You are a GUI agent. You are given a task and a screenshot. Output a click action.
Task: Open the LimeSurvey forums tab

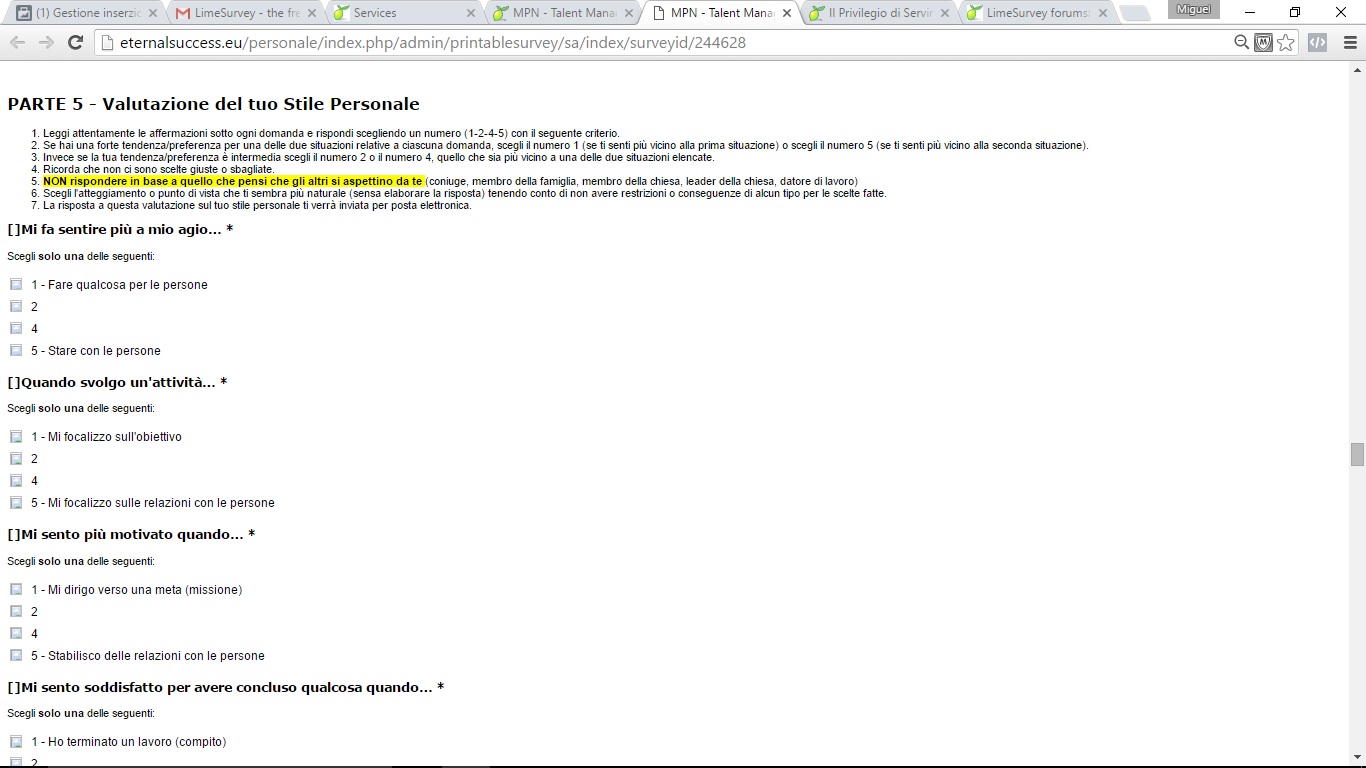point(1036,13)
